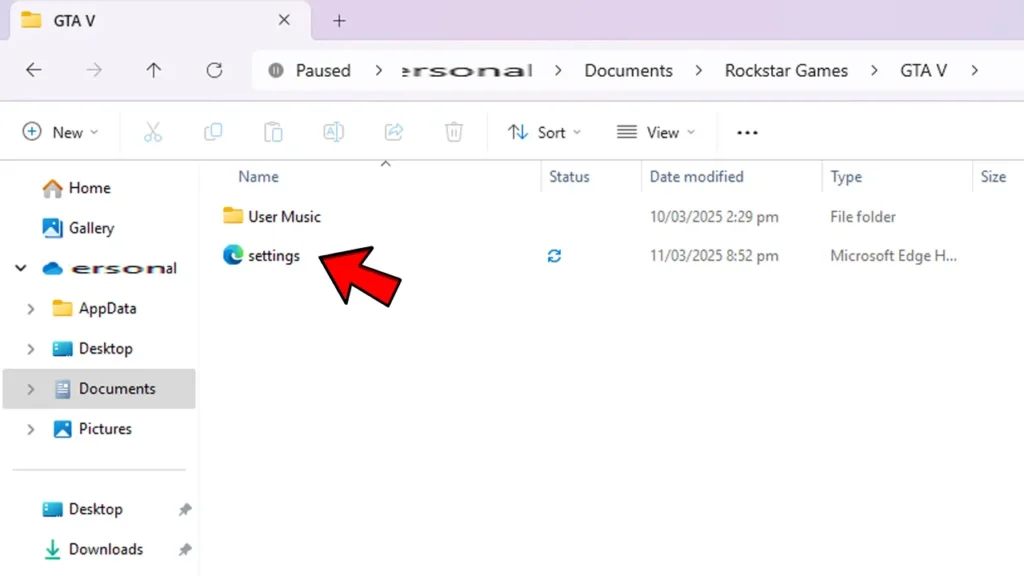Open the Sort dropdown menu
1024x576 pixels.
point(544,132)
